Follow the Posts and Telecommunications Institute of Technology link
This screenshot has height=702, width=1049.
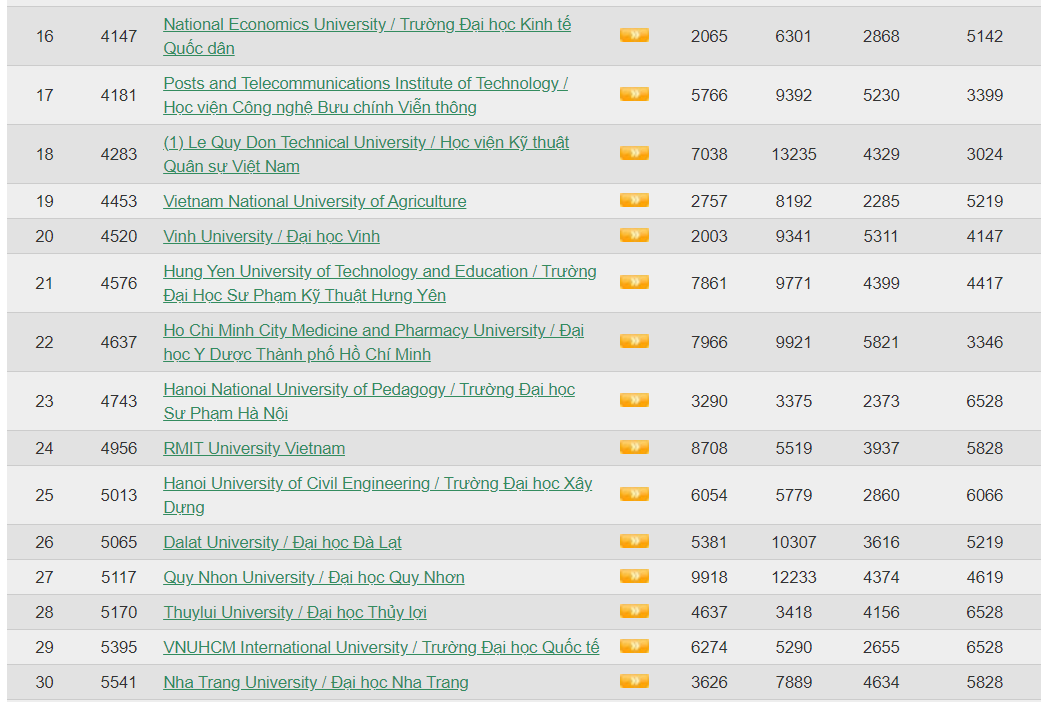pos(365,84)
